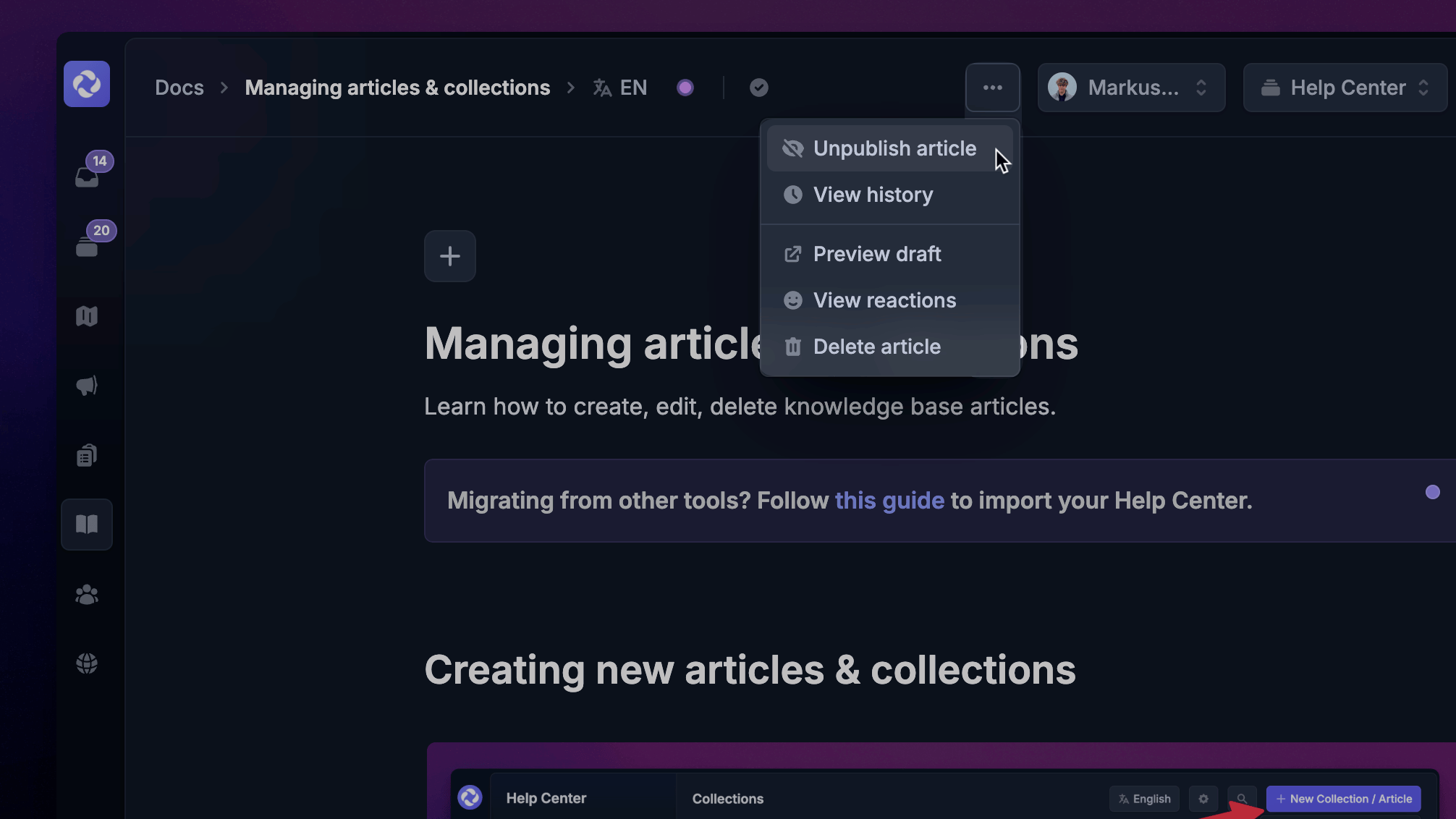Click the purple status dot near EN
This screenshot has width=1456, height=819.
point(685,88)
